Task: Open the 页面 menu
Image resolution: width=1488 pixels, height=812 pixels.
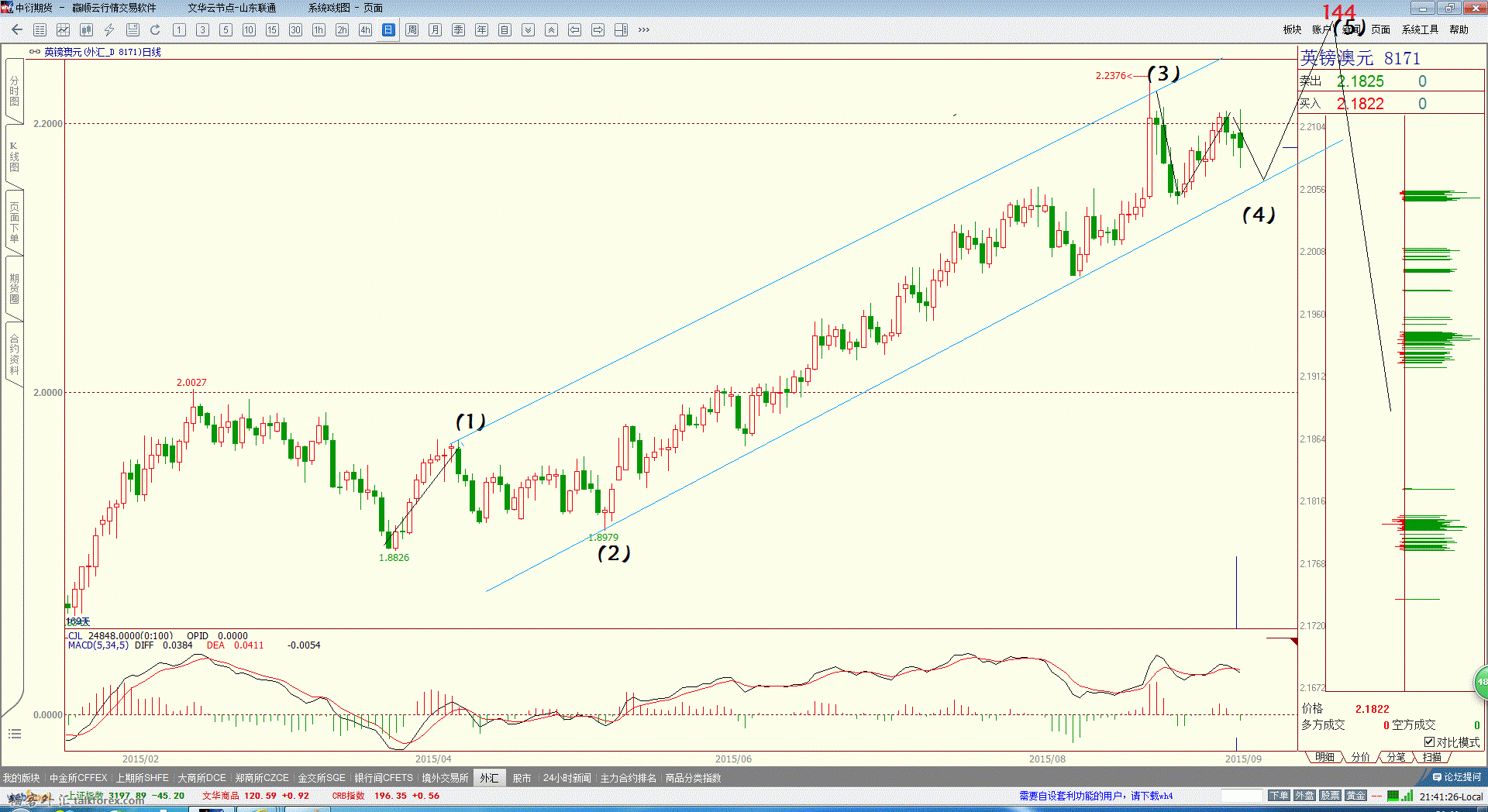Action: click(1380, 29)
